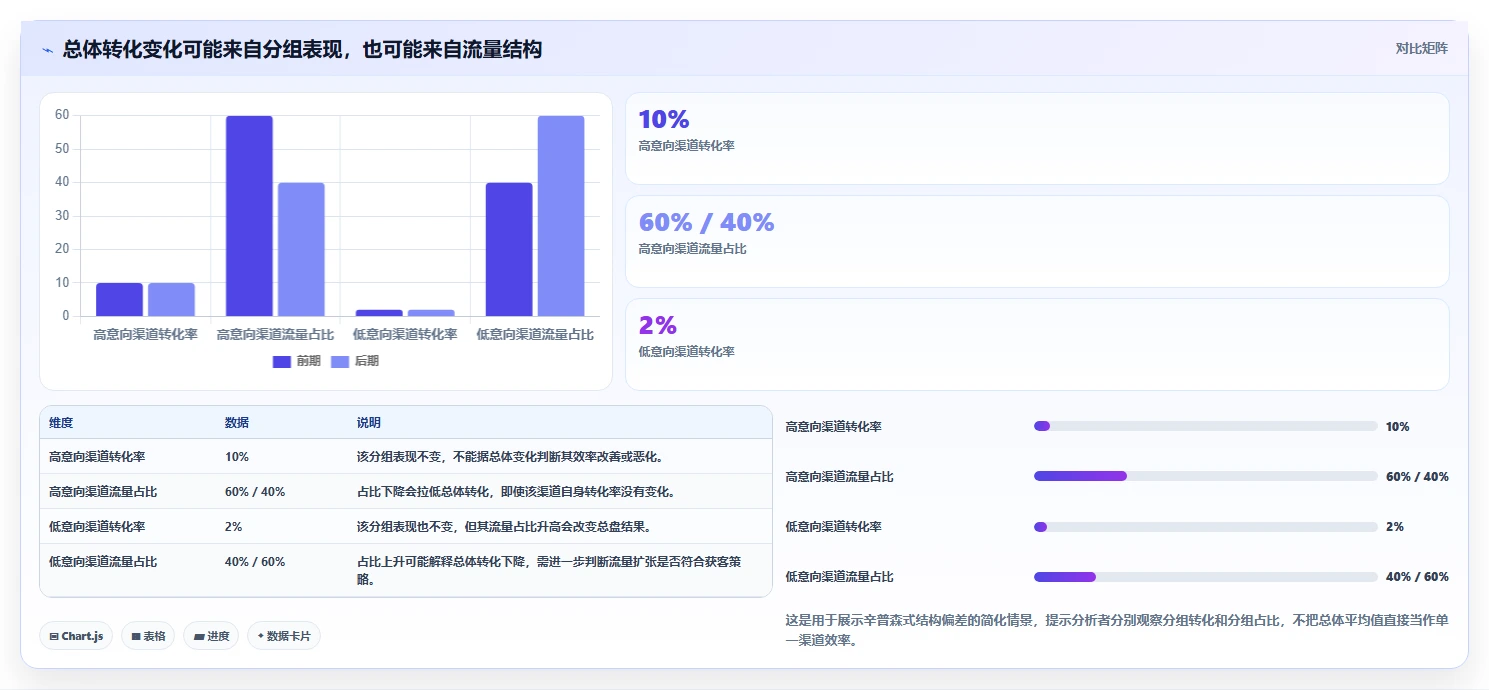Viewport: 1489px width, 690px height.
Task: Click the 2% data card
Action: [x=1037, y=344]
